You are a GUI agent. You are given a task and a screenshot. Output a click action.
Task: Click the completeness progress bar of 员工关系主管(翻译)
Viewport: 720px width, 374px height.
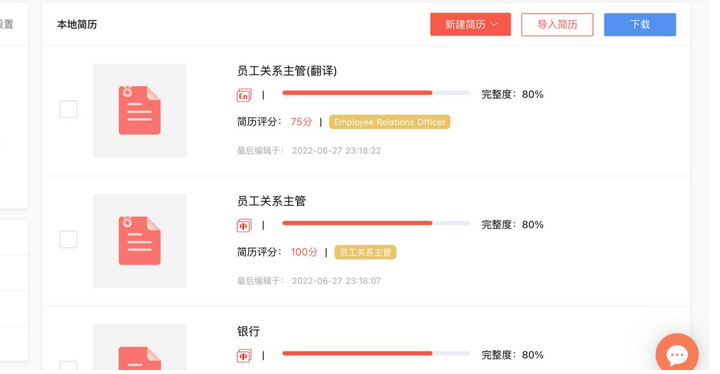[x=376, y=93]
